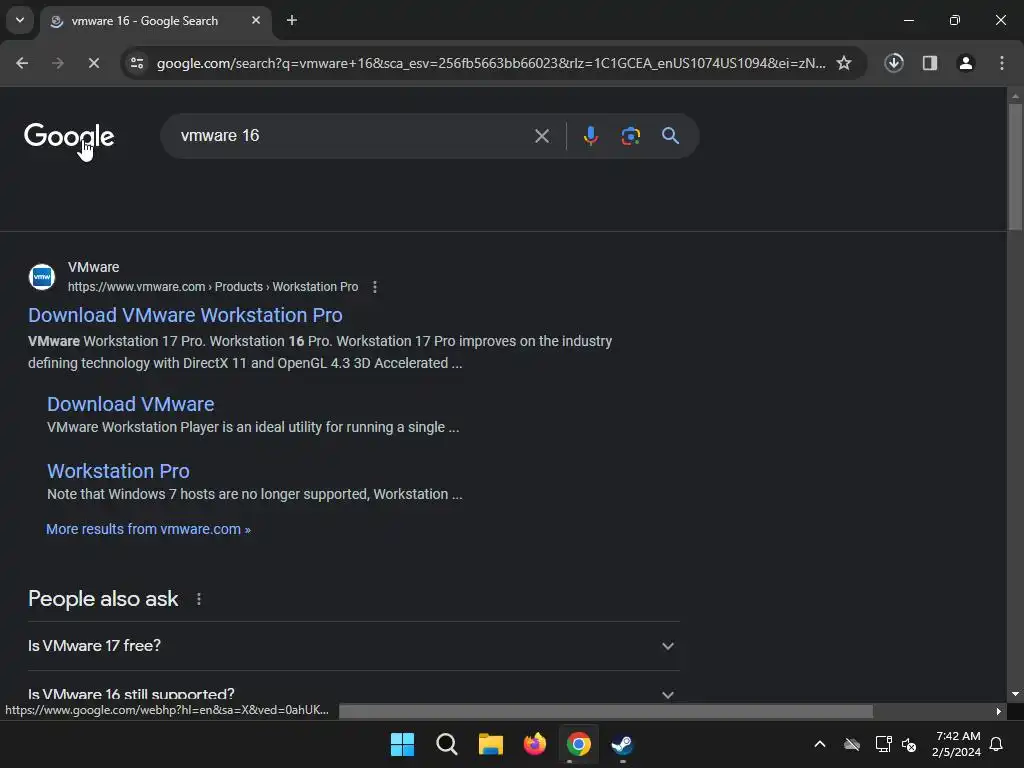Click 'People also ask' heading
Viewport: 1024px width, 768px height.
[x=103, y=599]
